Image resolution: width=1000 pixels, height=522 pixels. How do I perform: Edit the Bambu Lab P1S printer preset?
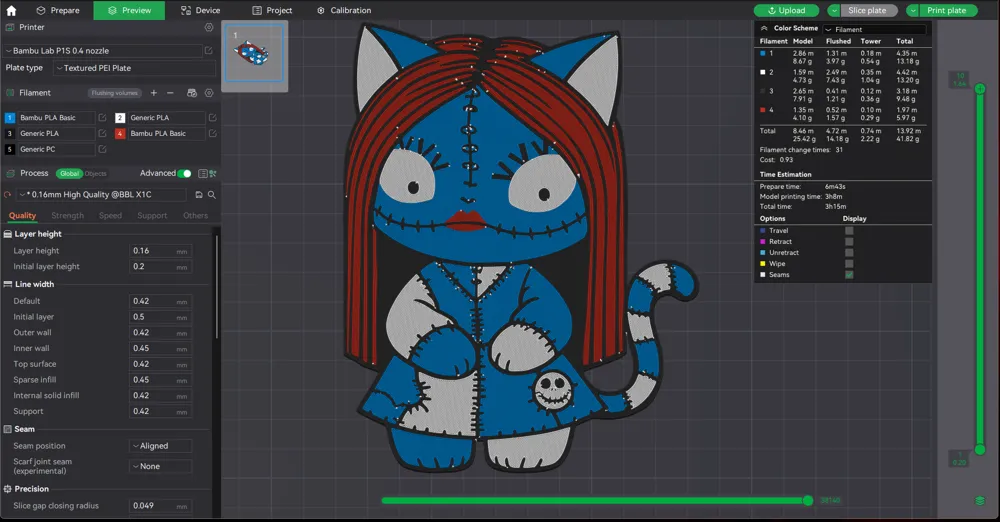[x=209, y=50]
